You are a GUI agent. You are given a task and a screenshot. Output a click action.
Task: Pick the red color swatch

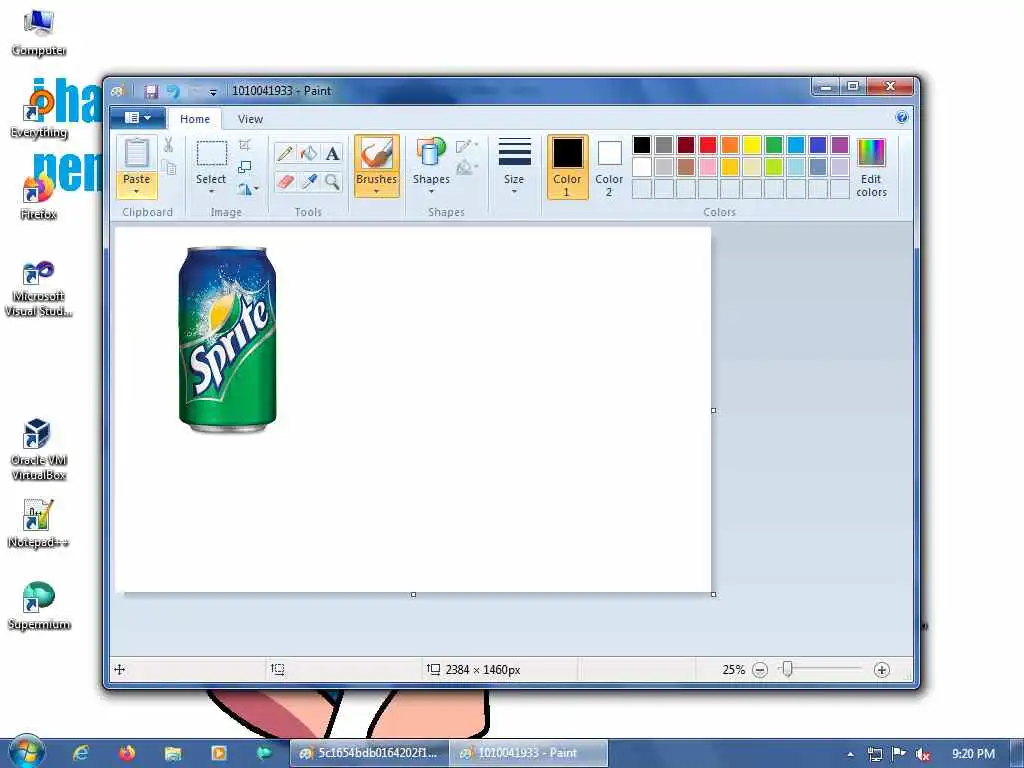click(708, 145)
